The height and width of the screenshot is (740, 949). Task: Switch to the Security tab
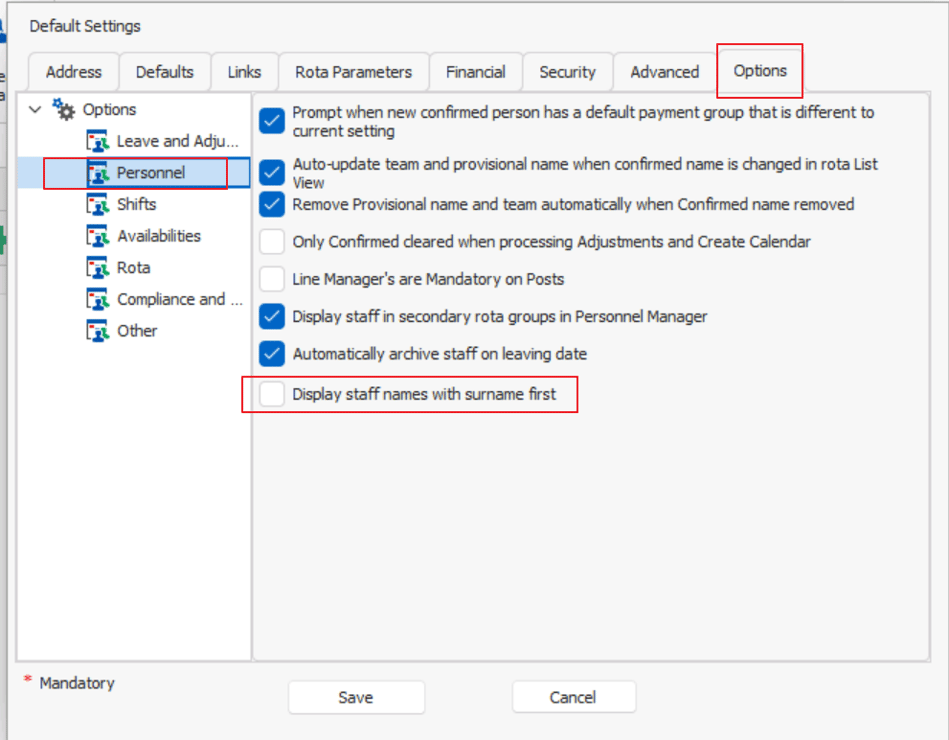(568, 72)
